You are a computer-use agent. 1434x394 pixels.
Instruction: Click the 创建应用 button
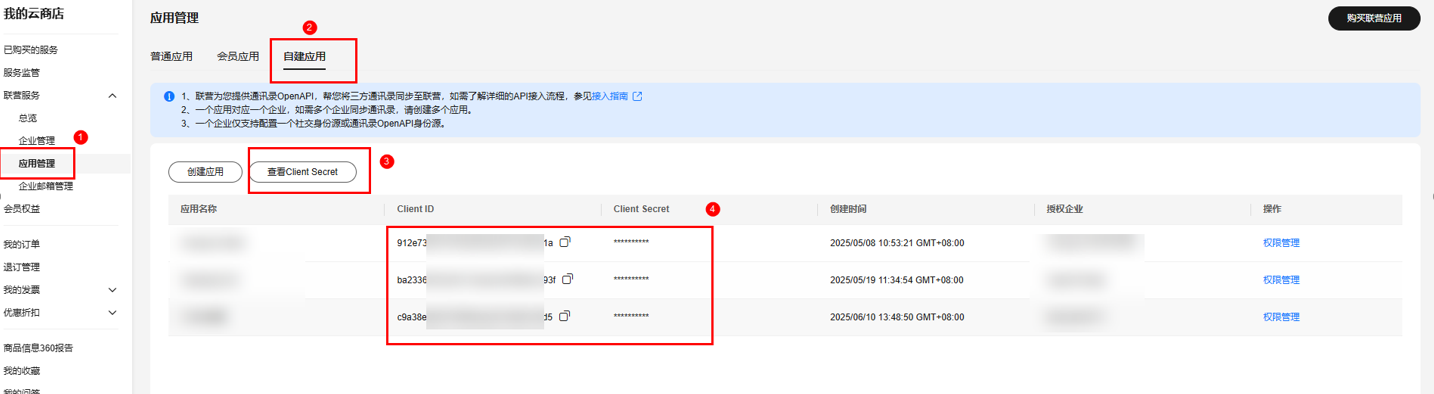pyautogui.click(x=205, y=172)
